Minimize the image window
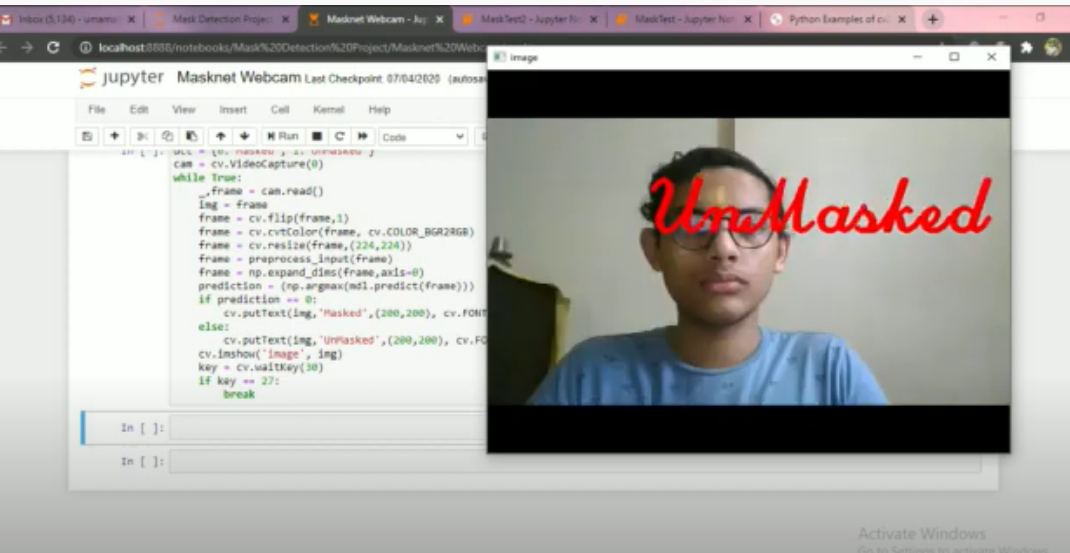This screenshot has height=553, width=1070. click(918, 57)
